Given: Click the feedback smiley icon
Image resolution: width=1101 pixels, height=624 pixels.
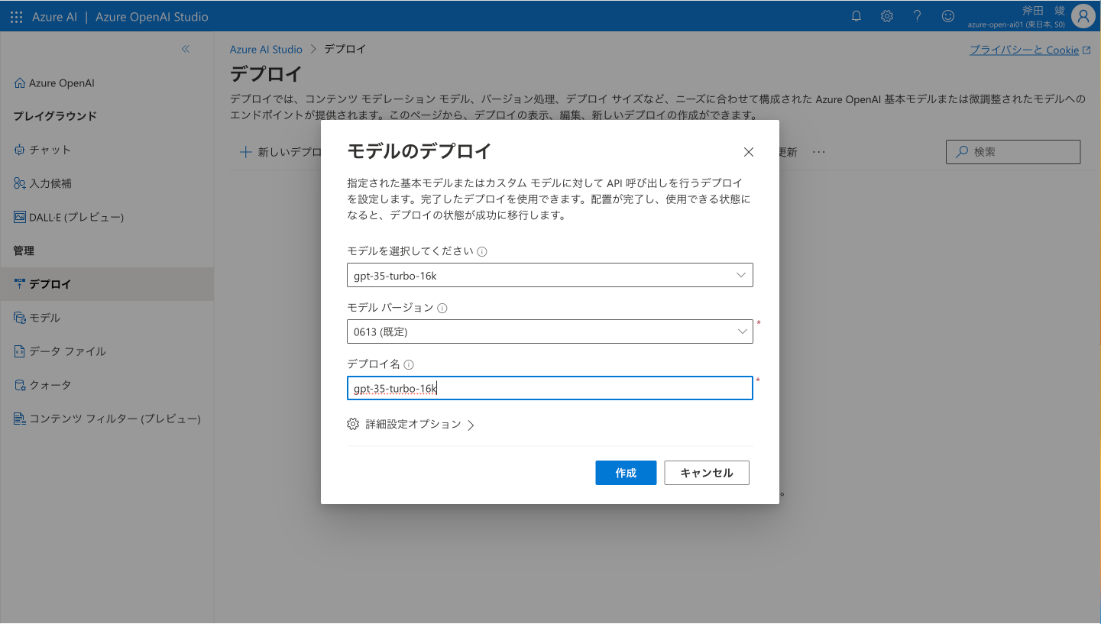Looking at the screenshot, I should coord(948,16).
